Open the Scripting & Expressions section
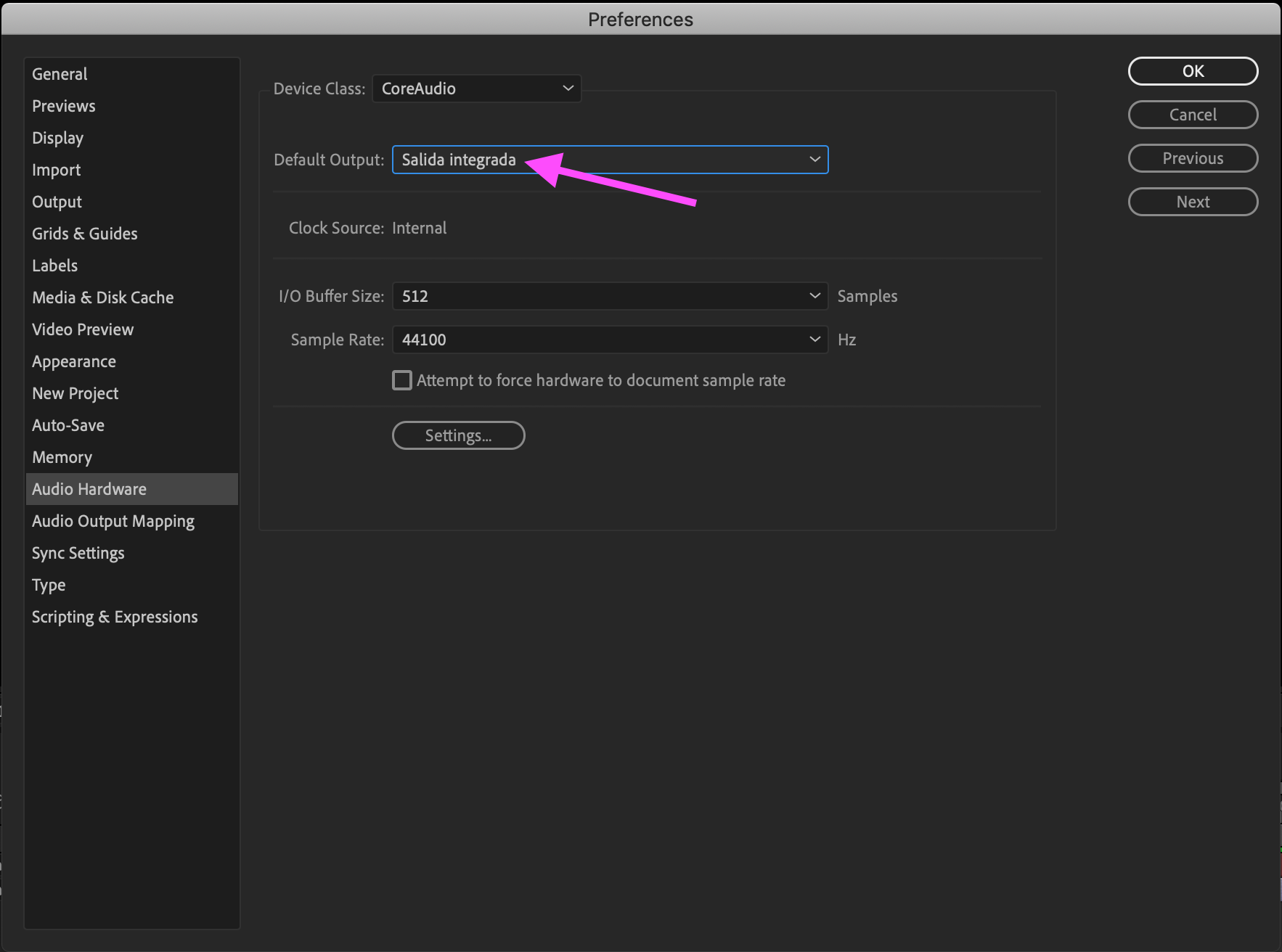 (114, 616)
